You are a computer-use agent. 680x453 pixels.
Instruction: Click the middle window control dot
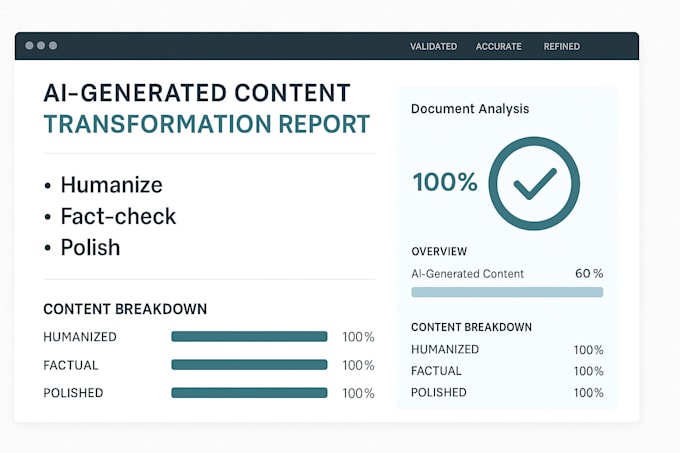[41, 46]
